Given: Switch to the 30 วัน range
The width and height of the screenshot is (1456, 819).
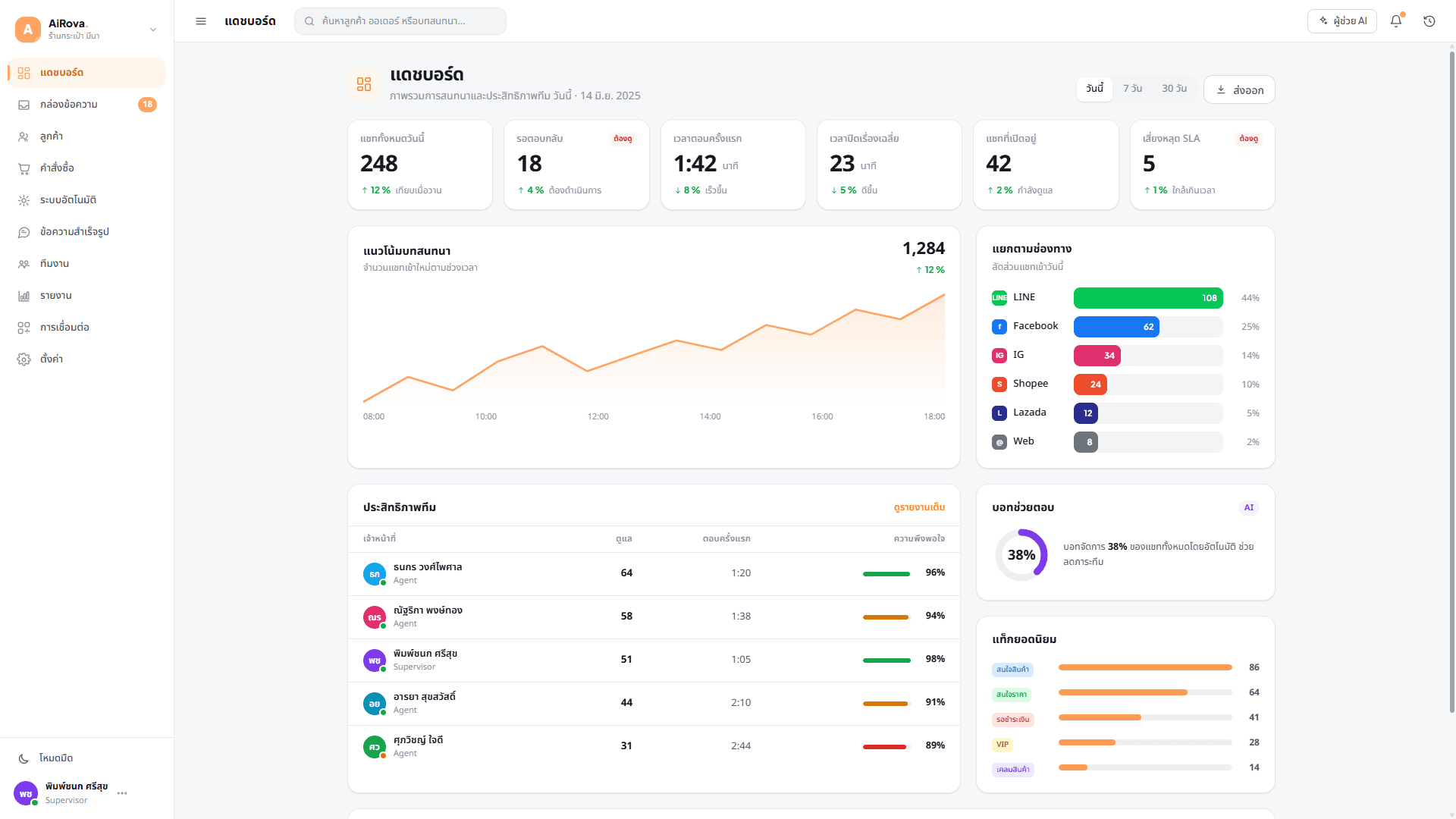Looking at the screenshot, I should tap(1174, 89).
